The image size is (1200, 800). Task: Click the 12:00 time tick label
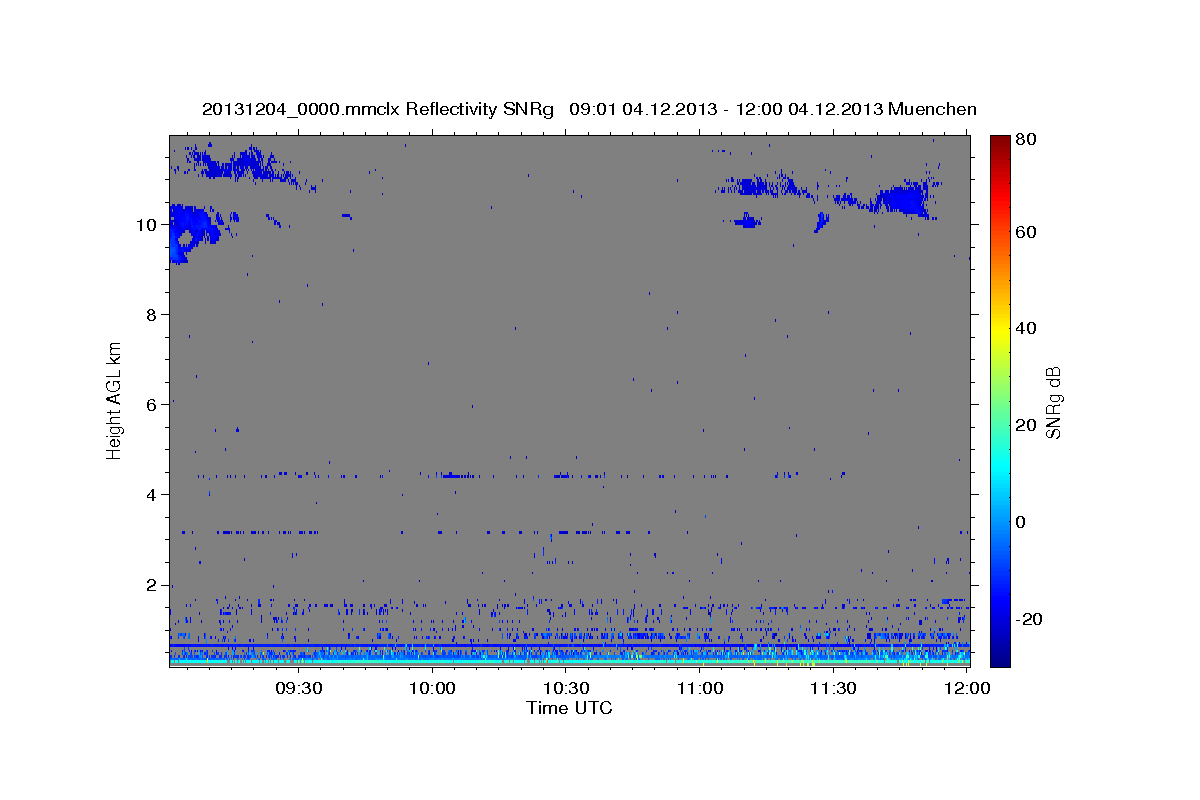point(967,689)
